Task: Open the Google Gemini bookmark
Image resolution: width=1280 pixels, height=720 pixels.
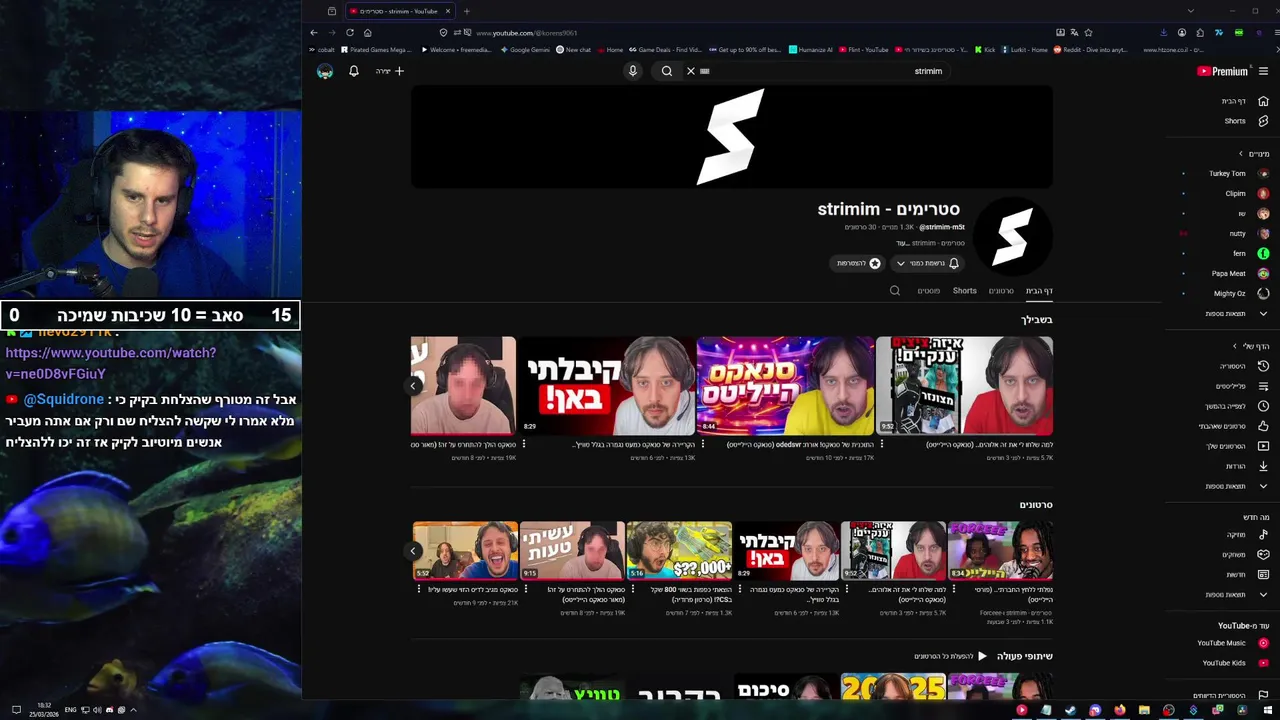Action: point(525,49)
